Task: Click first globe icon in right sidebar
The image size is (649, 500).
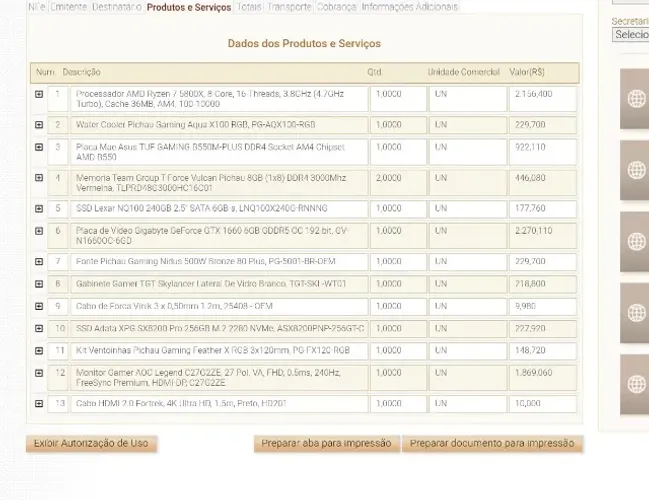Action: (x=637, y=99)
